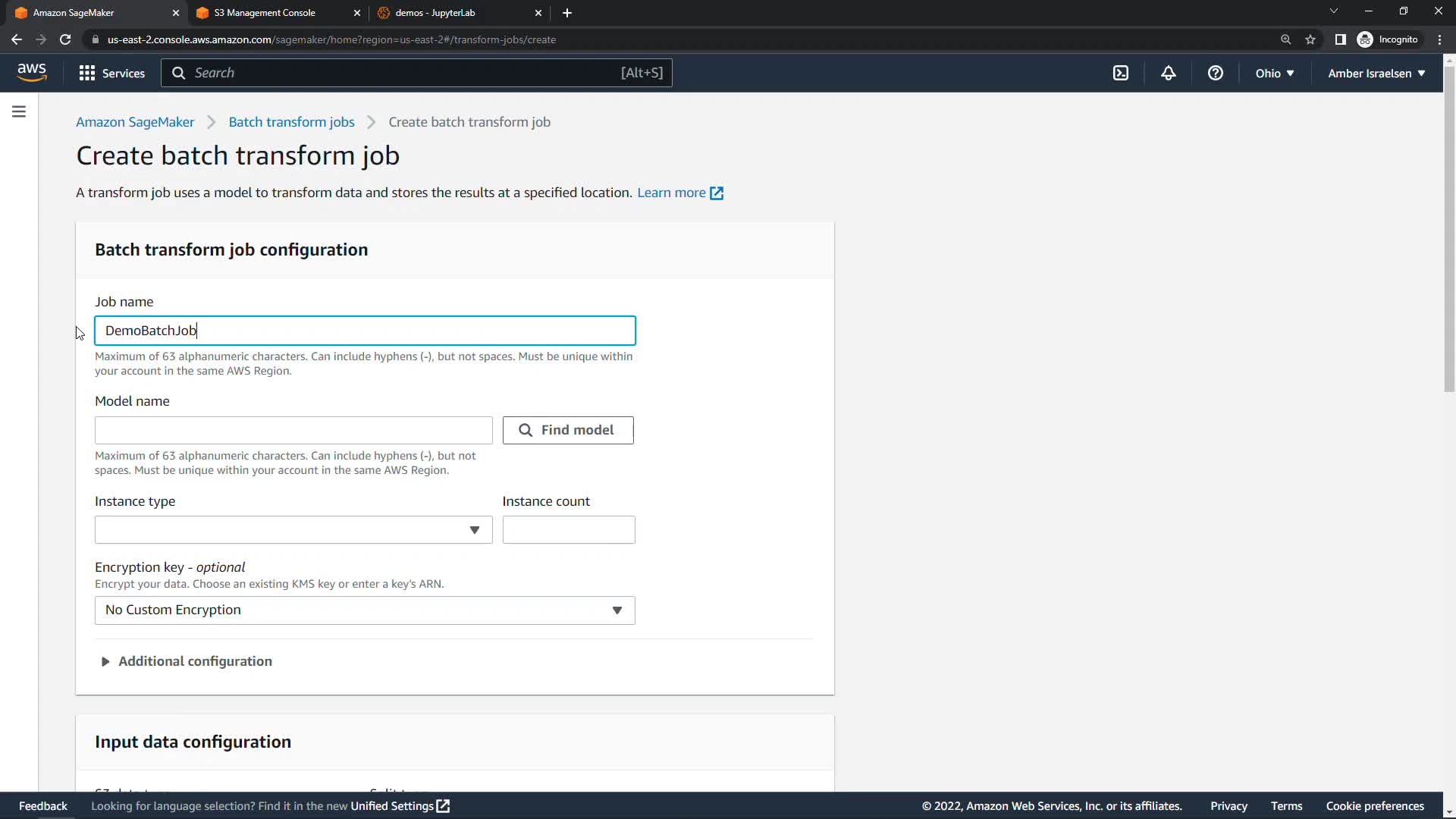
Task: Open the browser zoom magnifier icon
Action: click(x=1285, y=39)
